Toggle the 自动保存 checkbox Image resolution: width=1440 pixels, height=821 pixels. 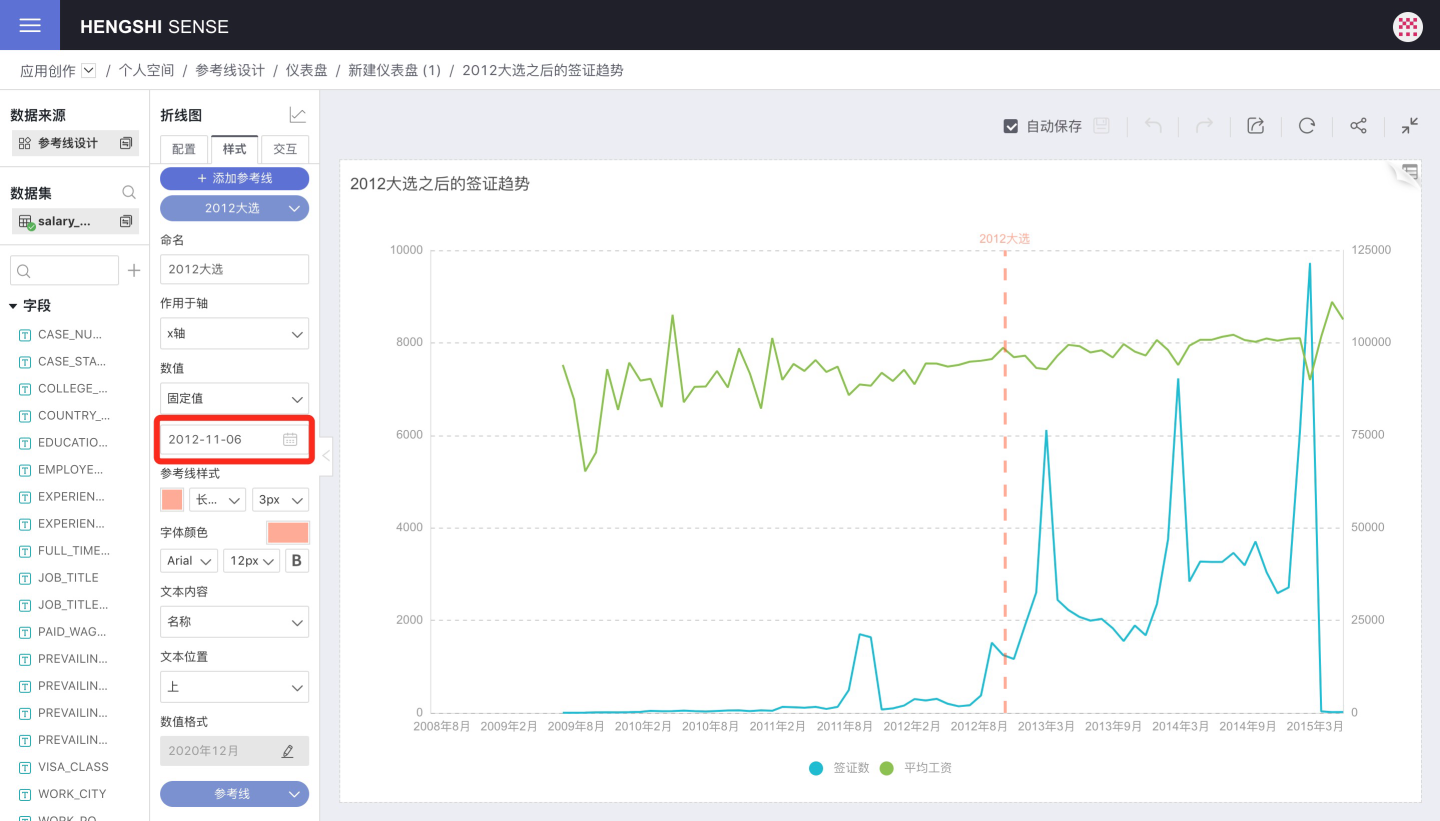1010,126
